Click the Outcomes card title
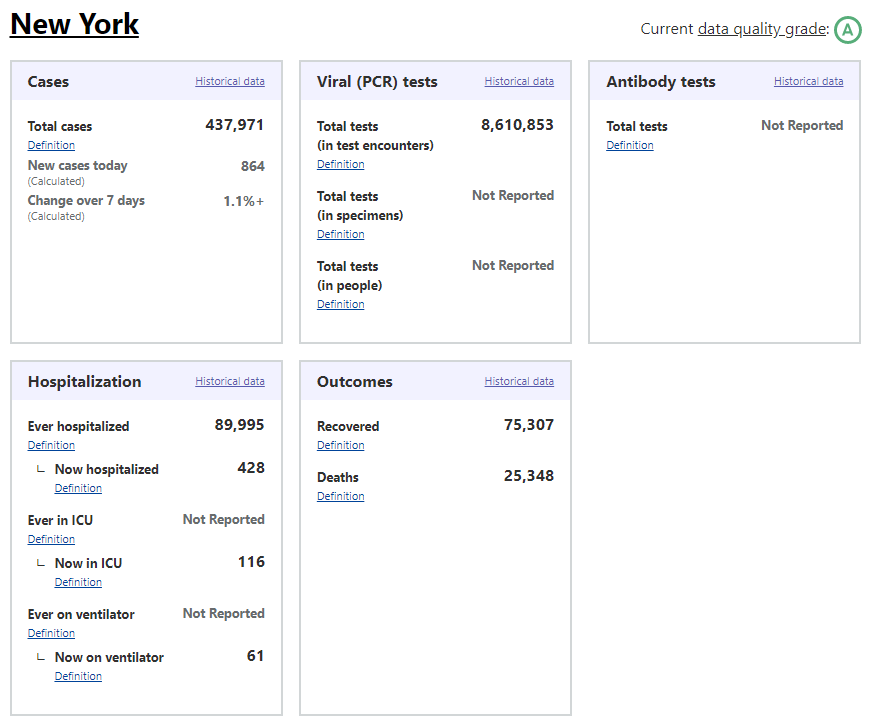The width and height of the screenshot is (878, 728). pyautogui.click(x=354, y=382)
